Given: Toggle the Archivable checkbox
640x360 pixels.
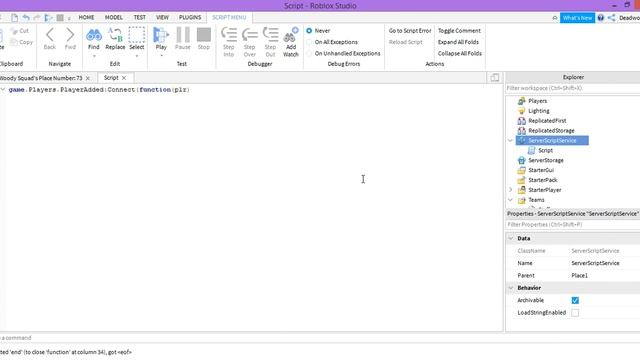Looking at the screenshot, I should tap(575, 300).
